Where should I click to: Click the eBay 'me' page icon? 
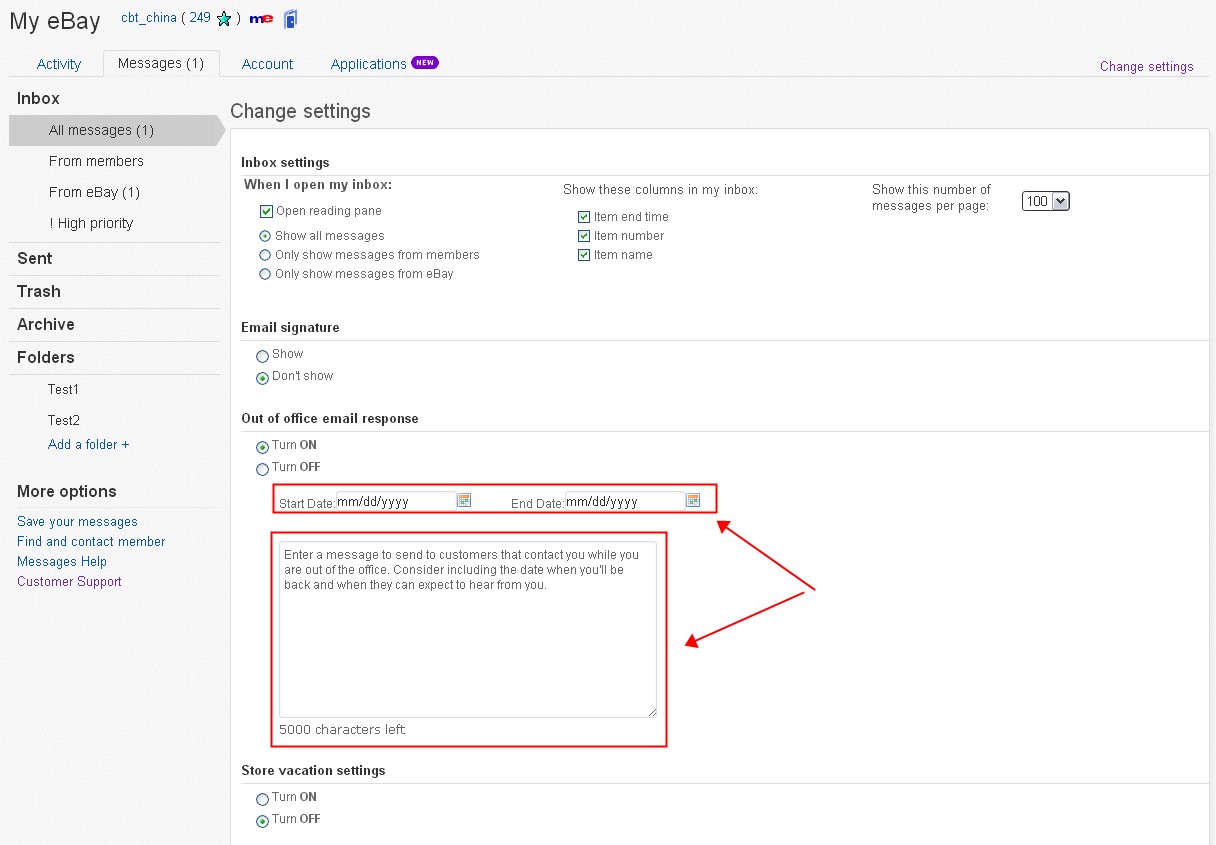coord(261,19)
